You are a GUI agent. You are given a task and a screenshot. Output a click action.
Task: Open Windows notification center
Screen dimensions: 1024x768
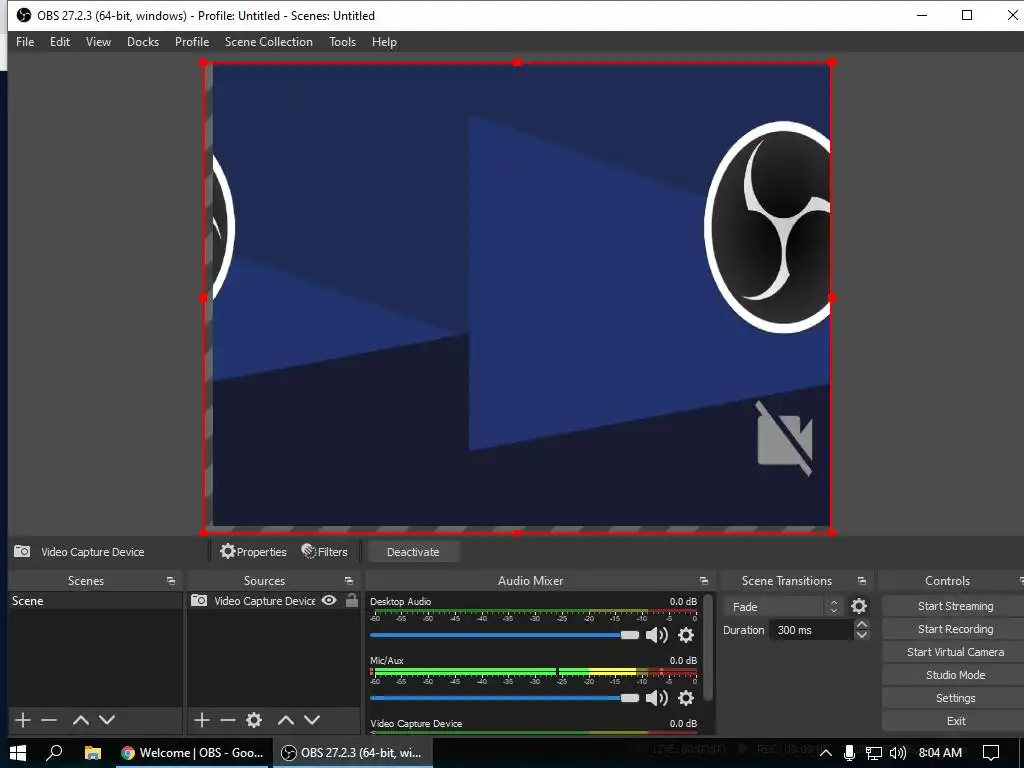point(991,753)
